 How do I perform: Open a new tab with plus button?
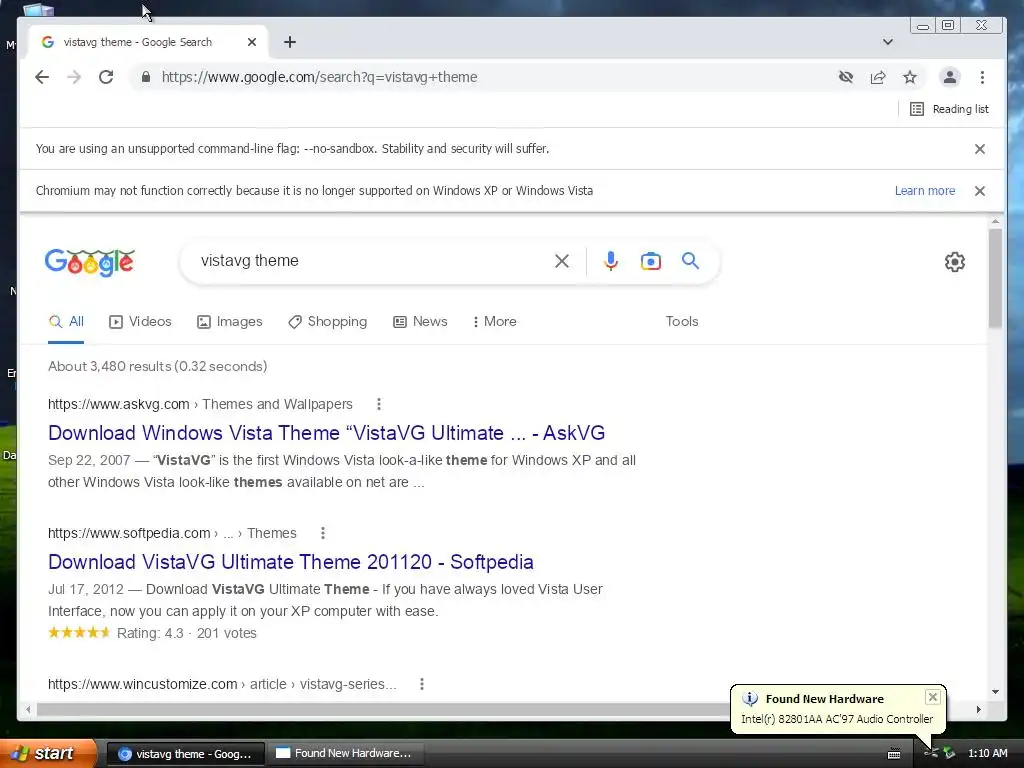point(290,42)
